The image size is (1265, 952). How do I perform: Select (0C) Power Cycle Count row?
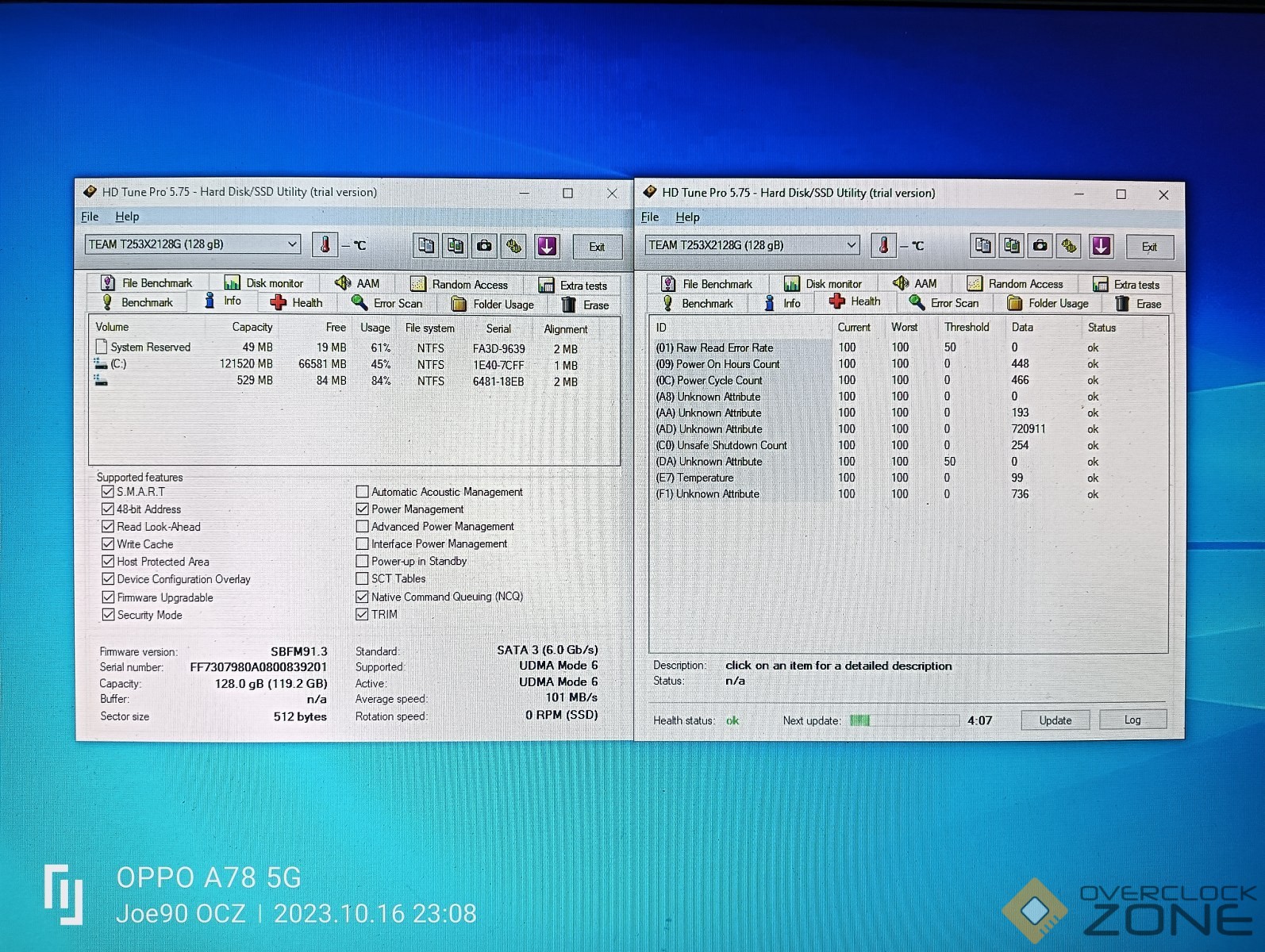click(x=908, y=380)
